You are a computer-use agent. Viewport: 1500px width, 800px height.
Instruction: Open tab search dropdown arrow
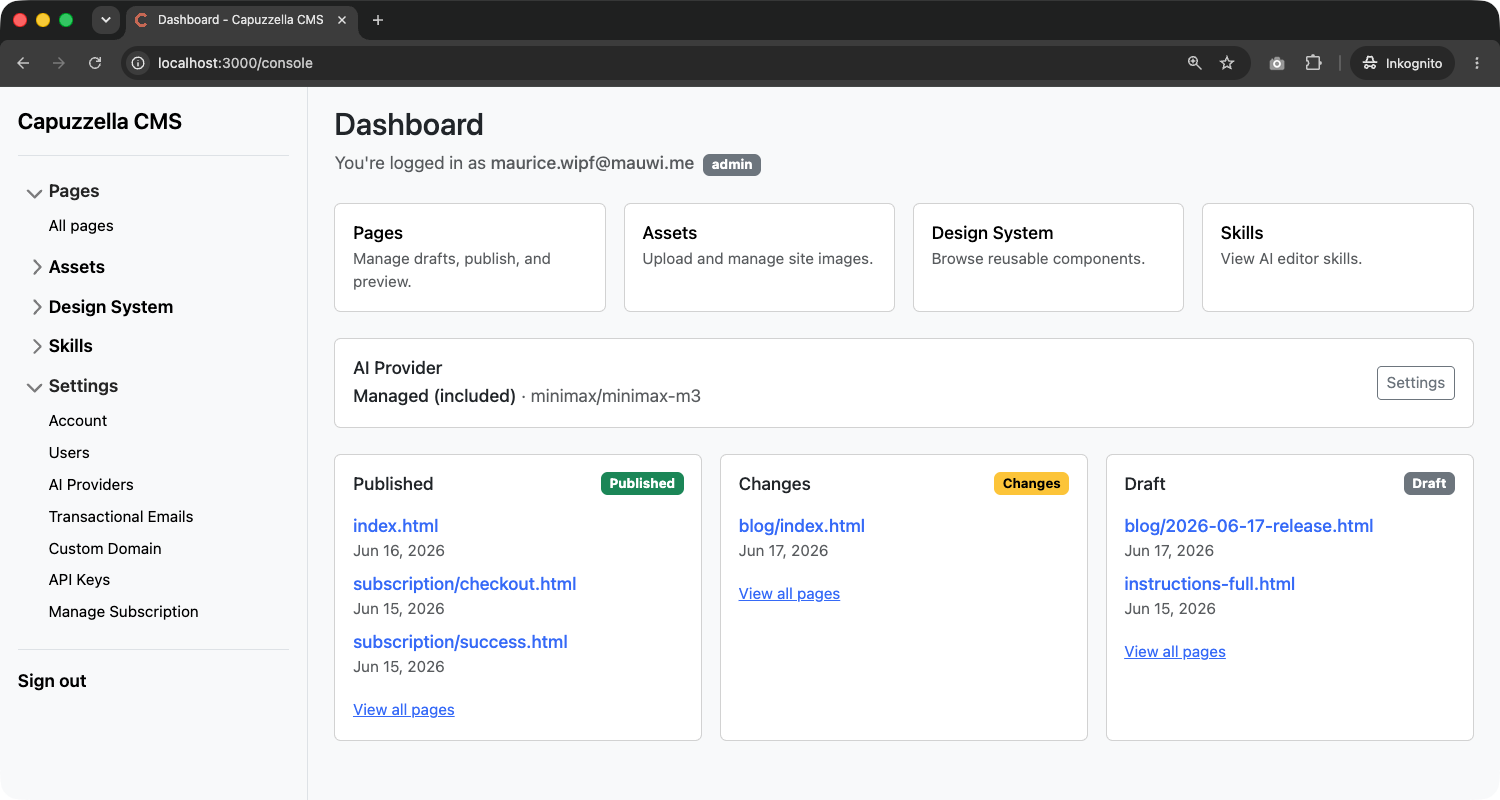coord(105,20)
